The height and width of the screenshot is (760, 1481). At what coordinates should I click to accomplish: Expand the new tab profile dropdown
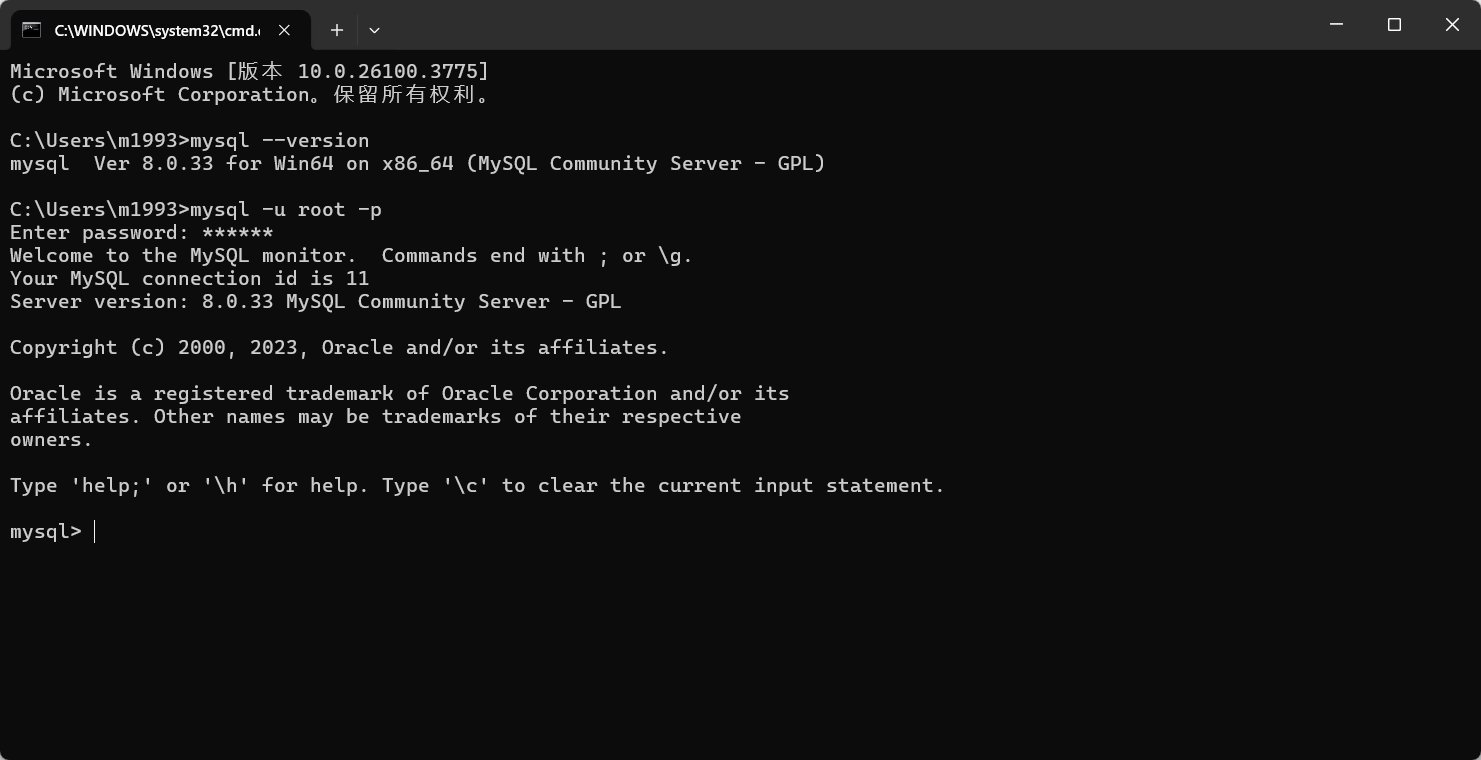click(x=374, y=30)
